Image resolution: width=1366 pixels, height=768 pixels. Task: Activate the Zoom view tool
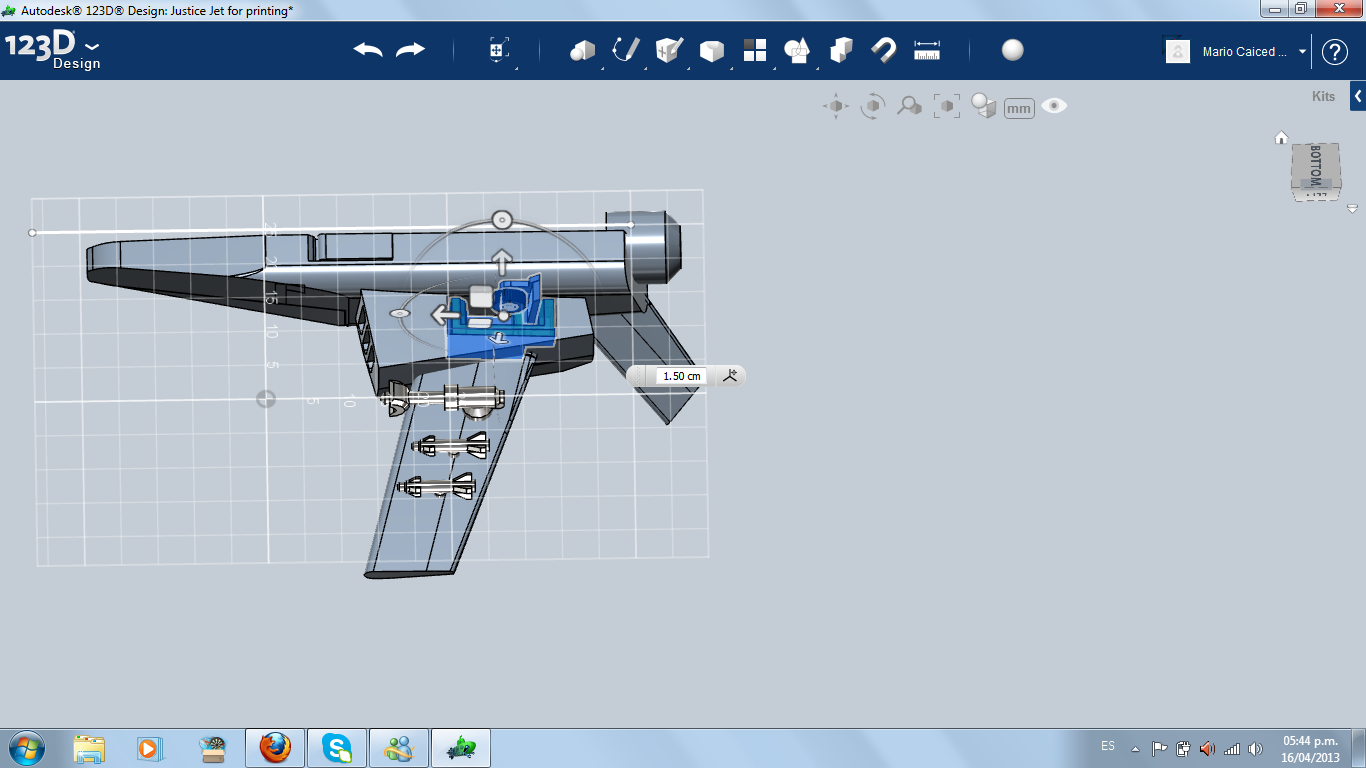coord(909,106)
